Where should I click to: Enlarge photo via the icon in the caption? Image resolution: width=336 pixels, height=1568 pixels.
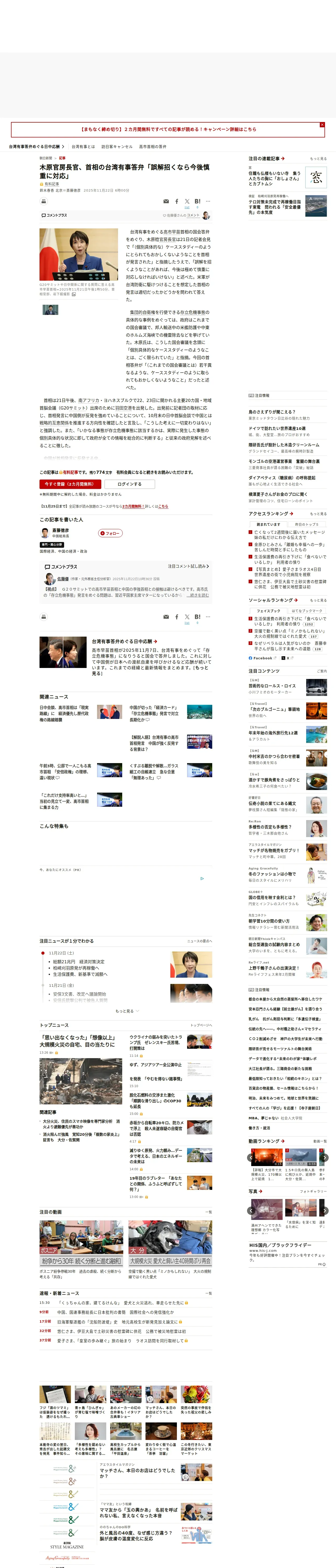point(74,294)
